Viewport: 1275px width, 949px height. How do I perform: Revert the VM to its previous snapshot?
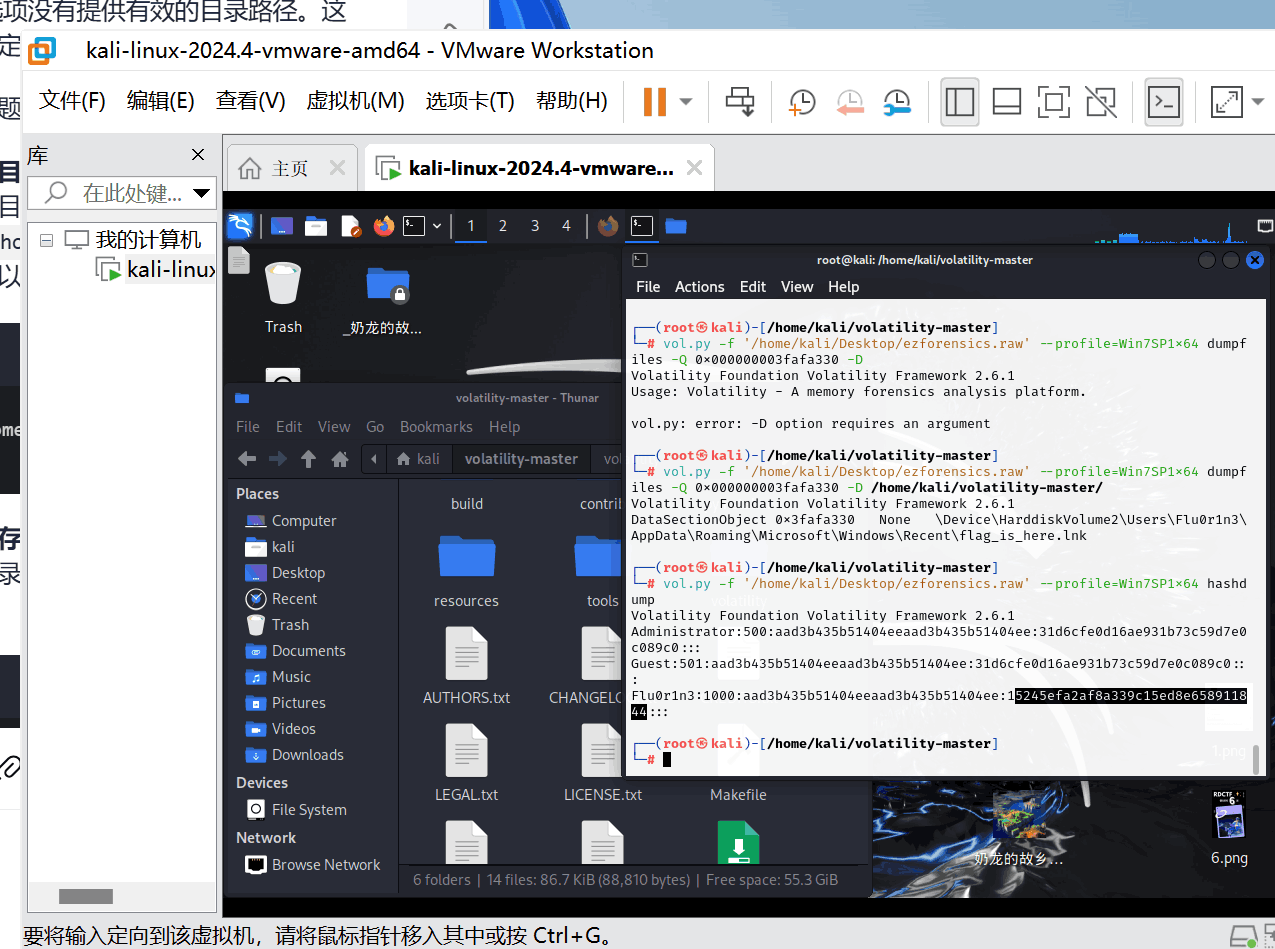850,101
